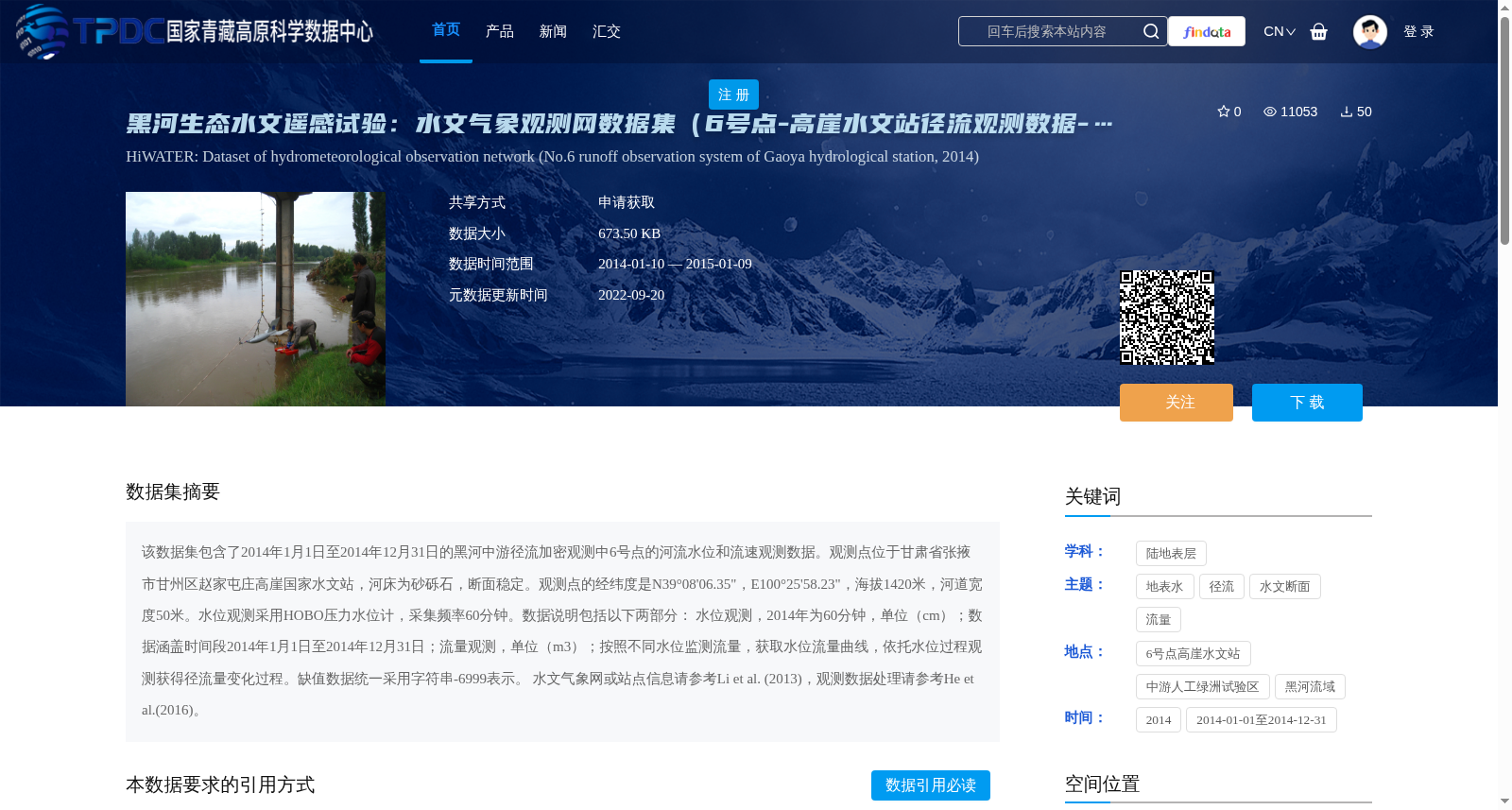Click the 登录 login link
This screenshot has width=1512, height=810.
point(1418,31)
